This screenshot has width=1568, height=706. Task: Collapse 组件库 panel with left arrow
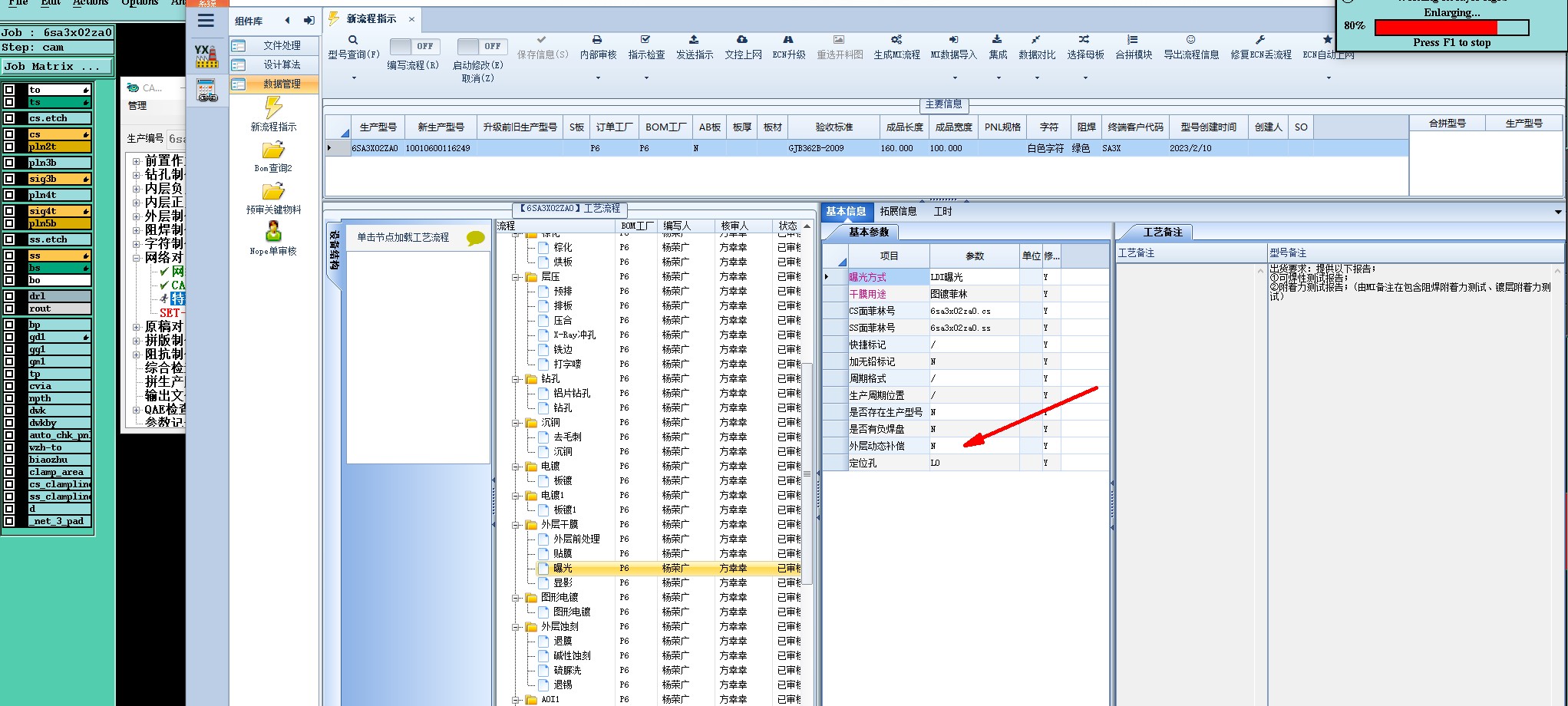coord(288,21)
